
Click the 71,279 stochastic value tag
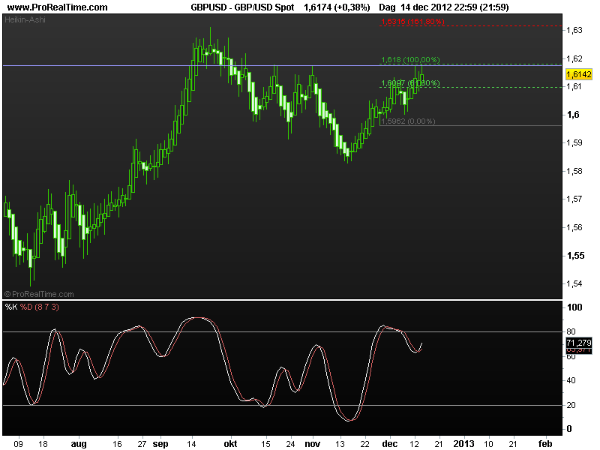click(x=579, y=343)
